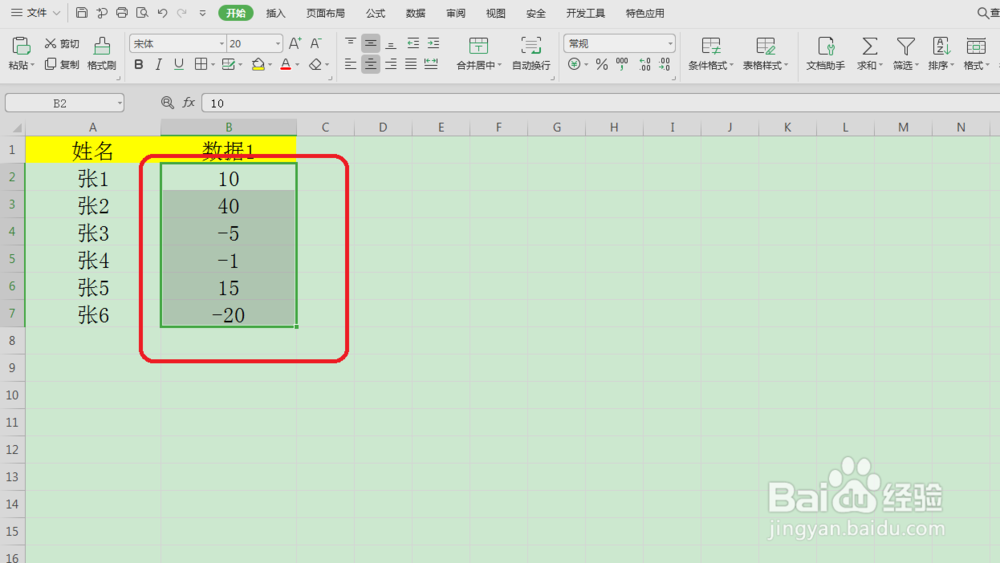1000x563 pixels.
Task: Apply thousands separator format
Action: click(x=622, y=64)
